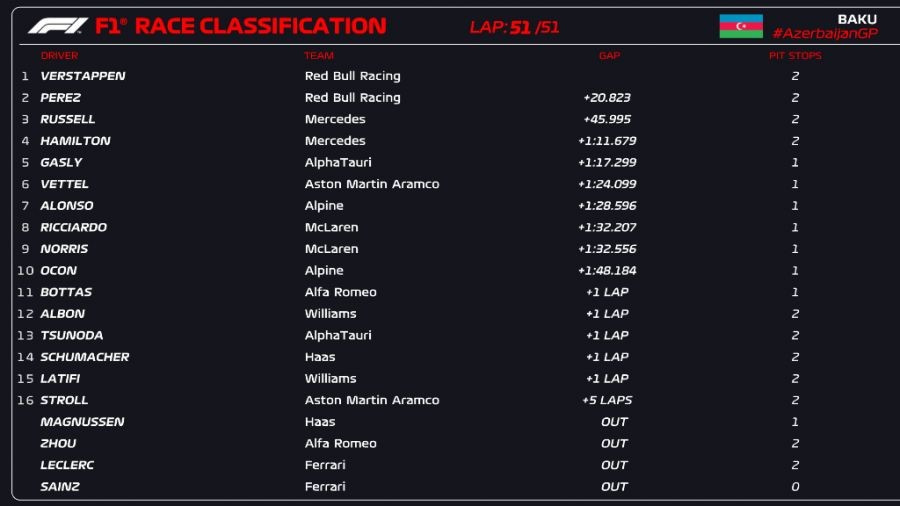Sort by the GAP column header
Image resolution: width=900 pixels, height=506 pixels.
click(x=609, y=56)
